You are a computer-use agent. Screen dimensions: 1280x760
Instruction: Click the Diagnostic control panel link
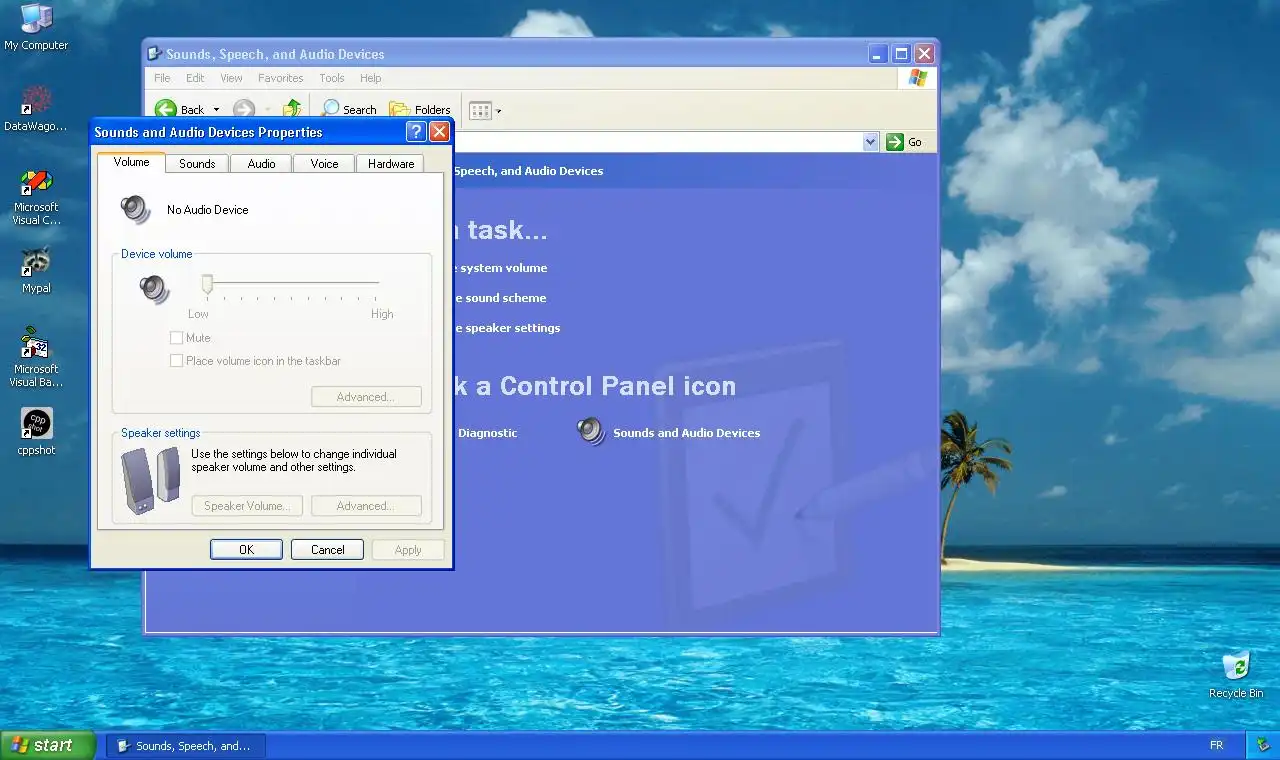(487, 433)
